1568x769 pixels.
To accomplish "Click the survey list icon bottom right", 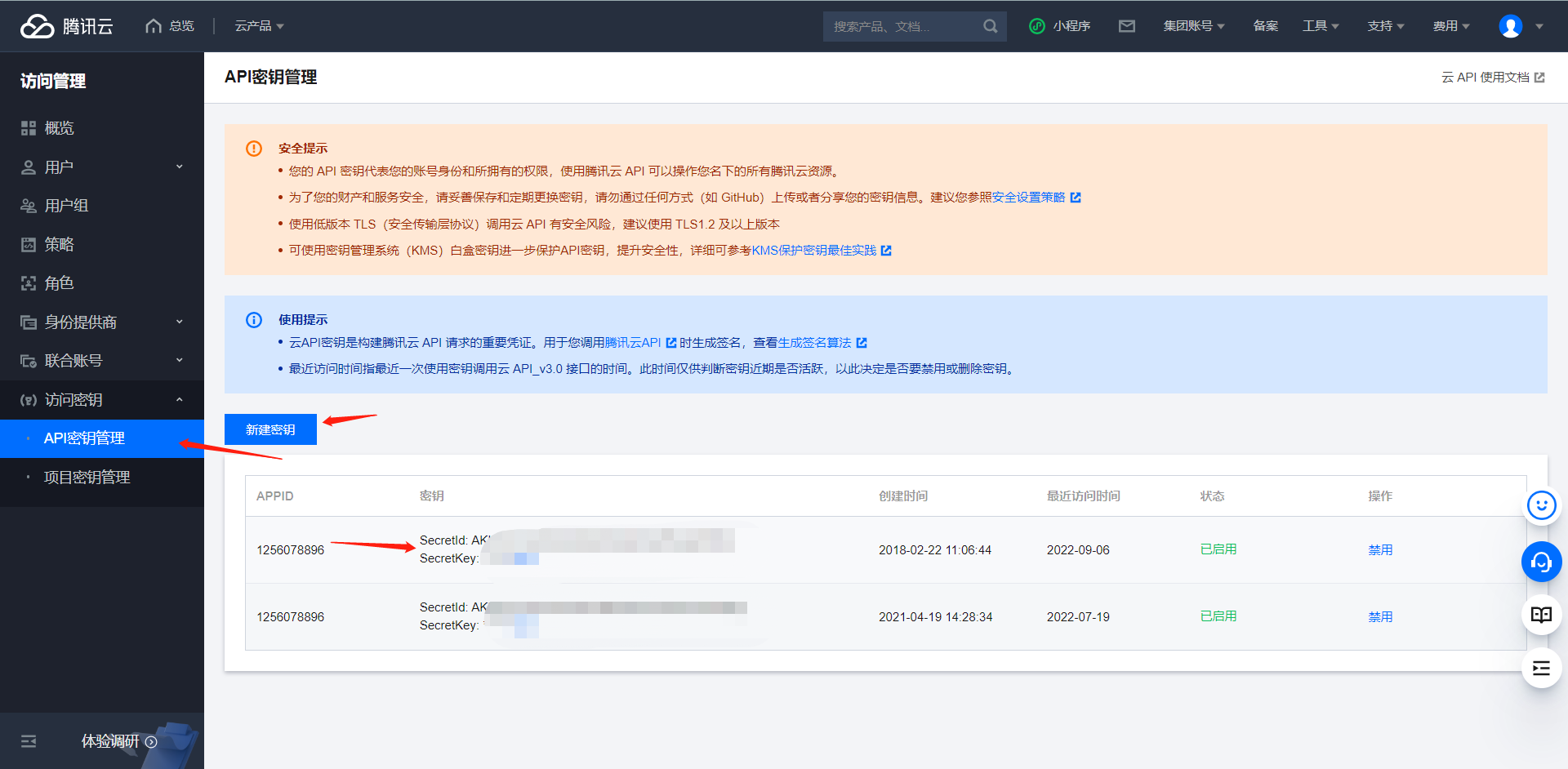I will (1541, 668).
